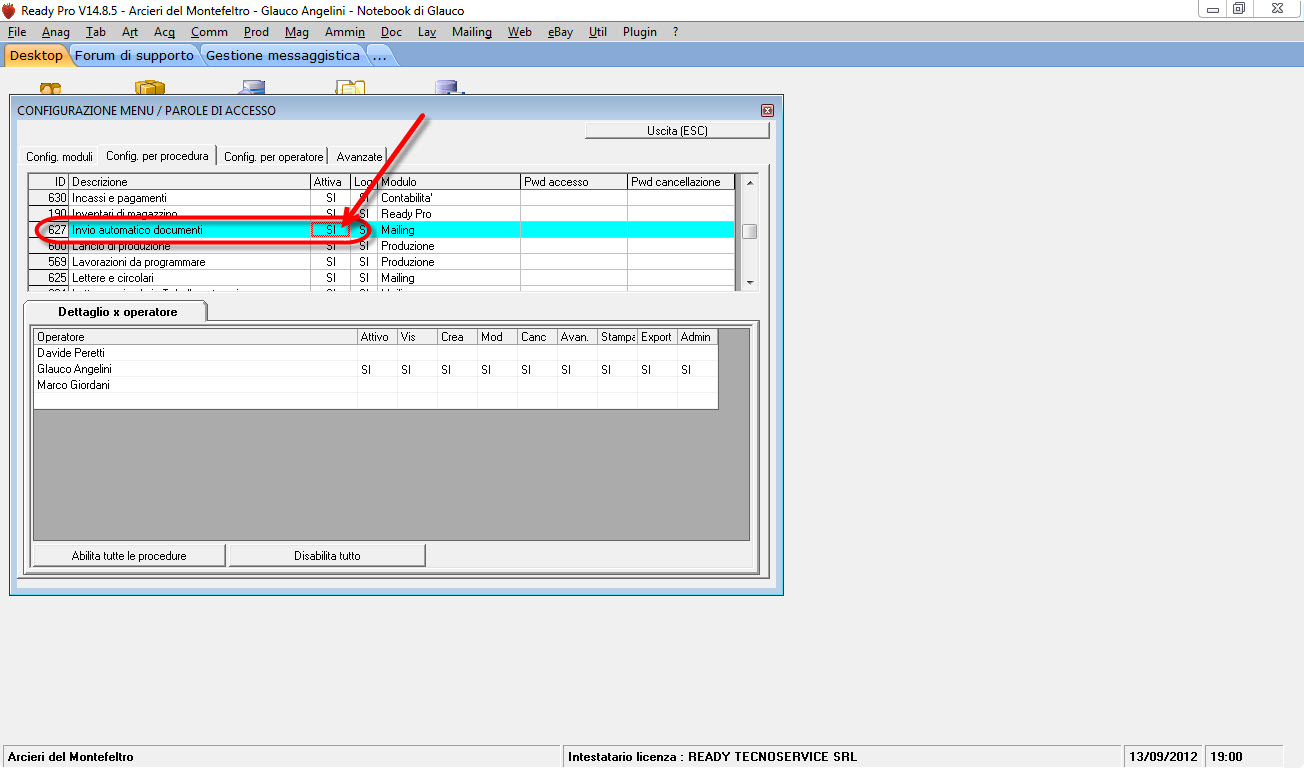Select the Avanzate tab
The image size is (1304, 768).
pos(359,157)
